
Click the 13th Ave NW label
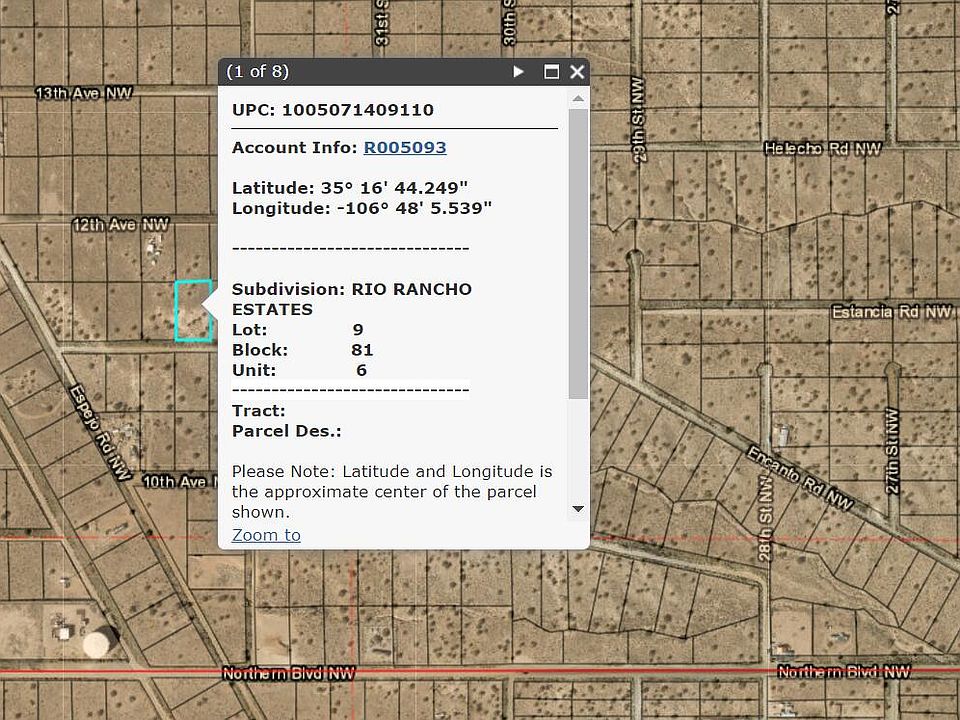click(x=84, y=93)
